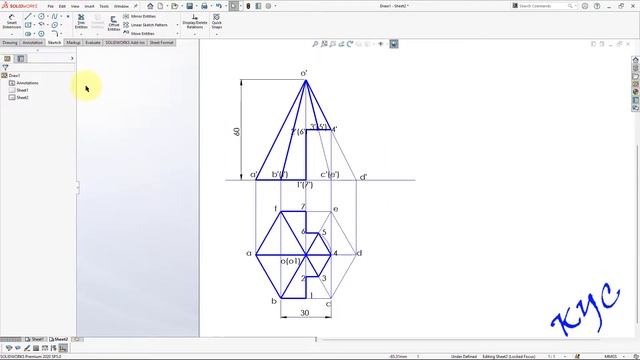Expand the Circle tool dropdown arrow
The height and width of the screenshot is (360, 640).
[x=48, y=16]
